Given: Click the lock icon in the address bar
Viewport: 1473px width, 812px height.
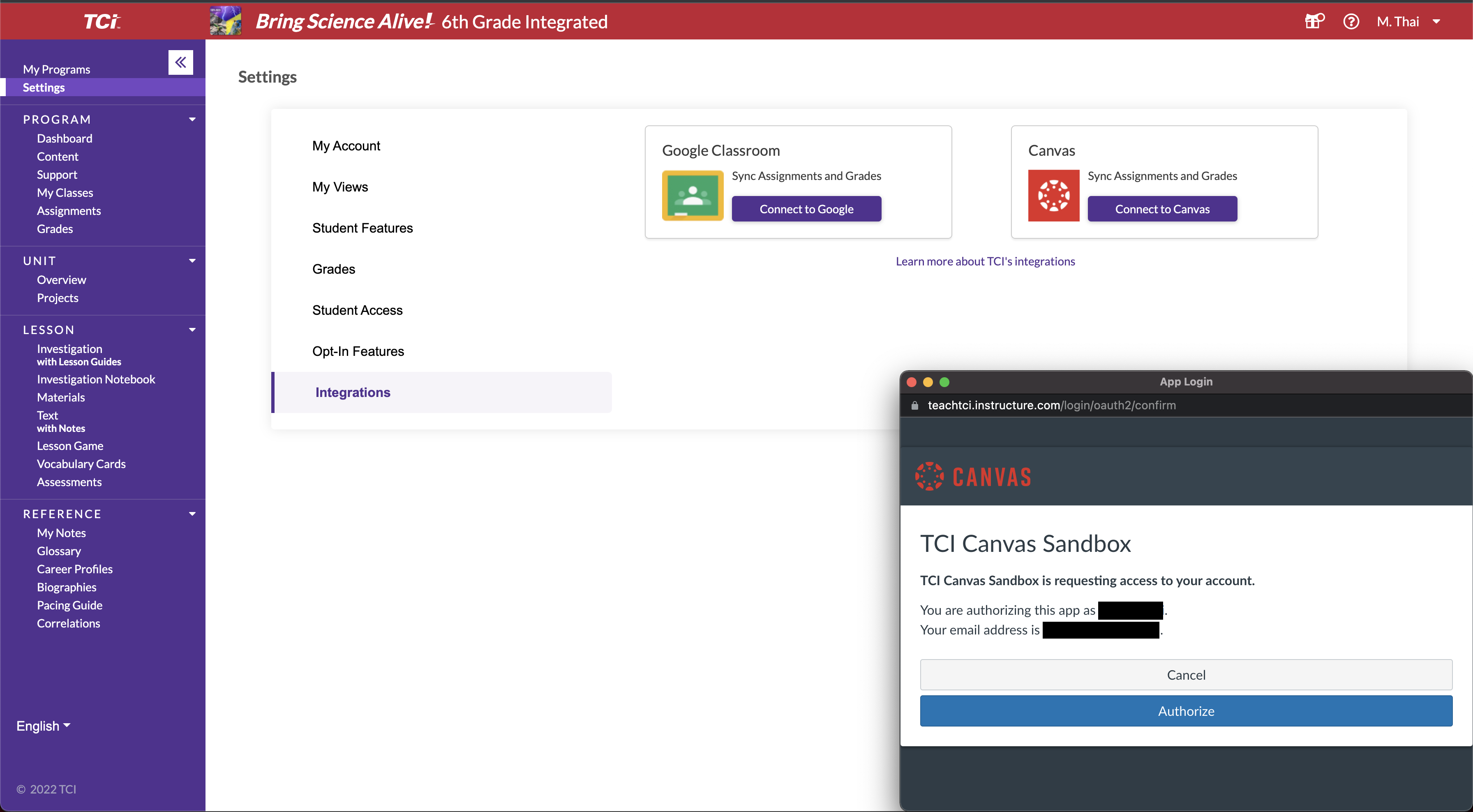Looking at the screenshot, I should coord(914,406).
